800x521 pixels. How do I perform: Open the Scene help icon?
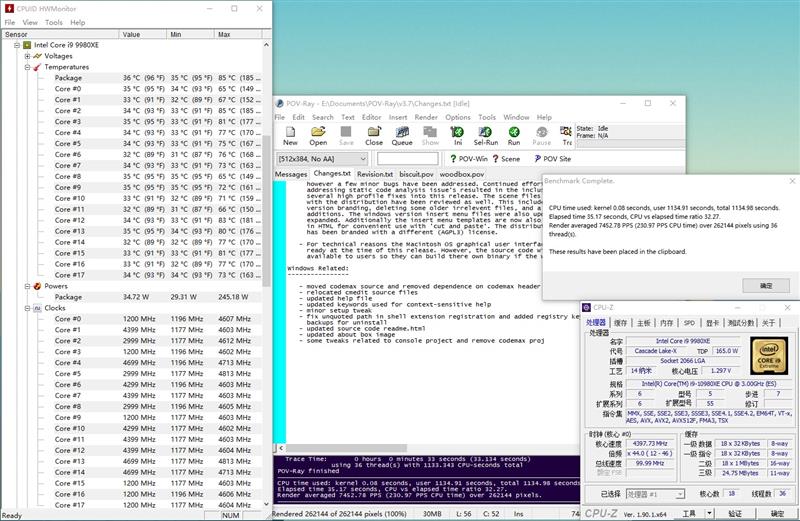[x=495, y=159]
